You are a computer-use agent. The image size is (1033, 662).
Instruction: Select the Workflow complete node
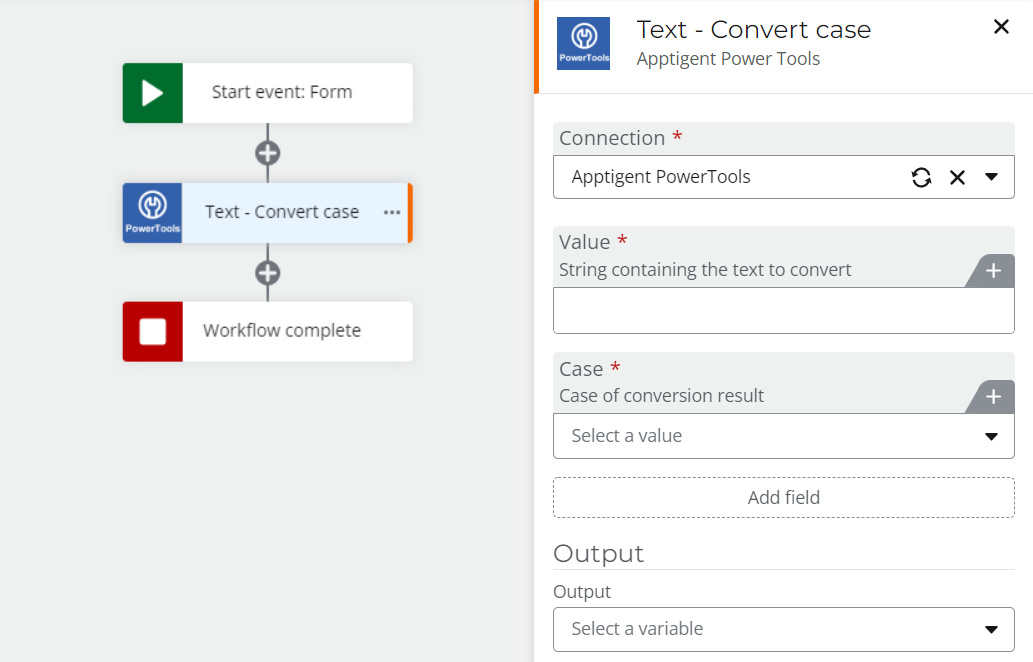[280, 332]
